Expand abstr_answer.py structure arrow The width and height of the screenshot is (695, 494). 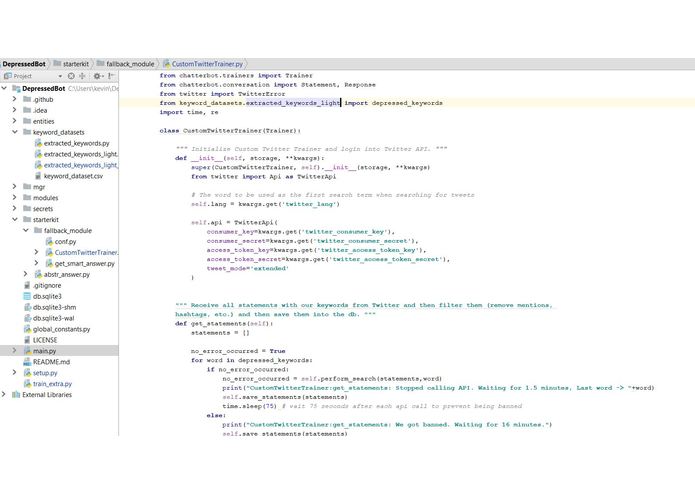[26, 274]
